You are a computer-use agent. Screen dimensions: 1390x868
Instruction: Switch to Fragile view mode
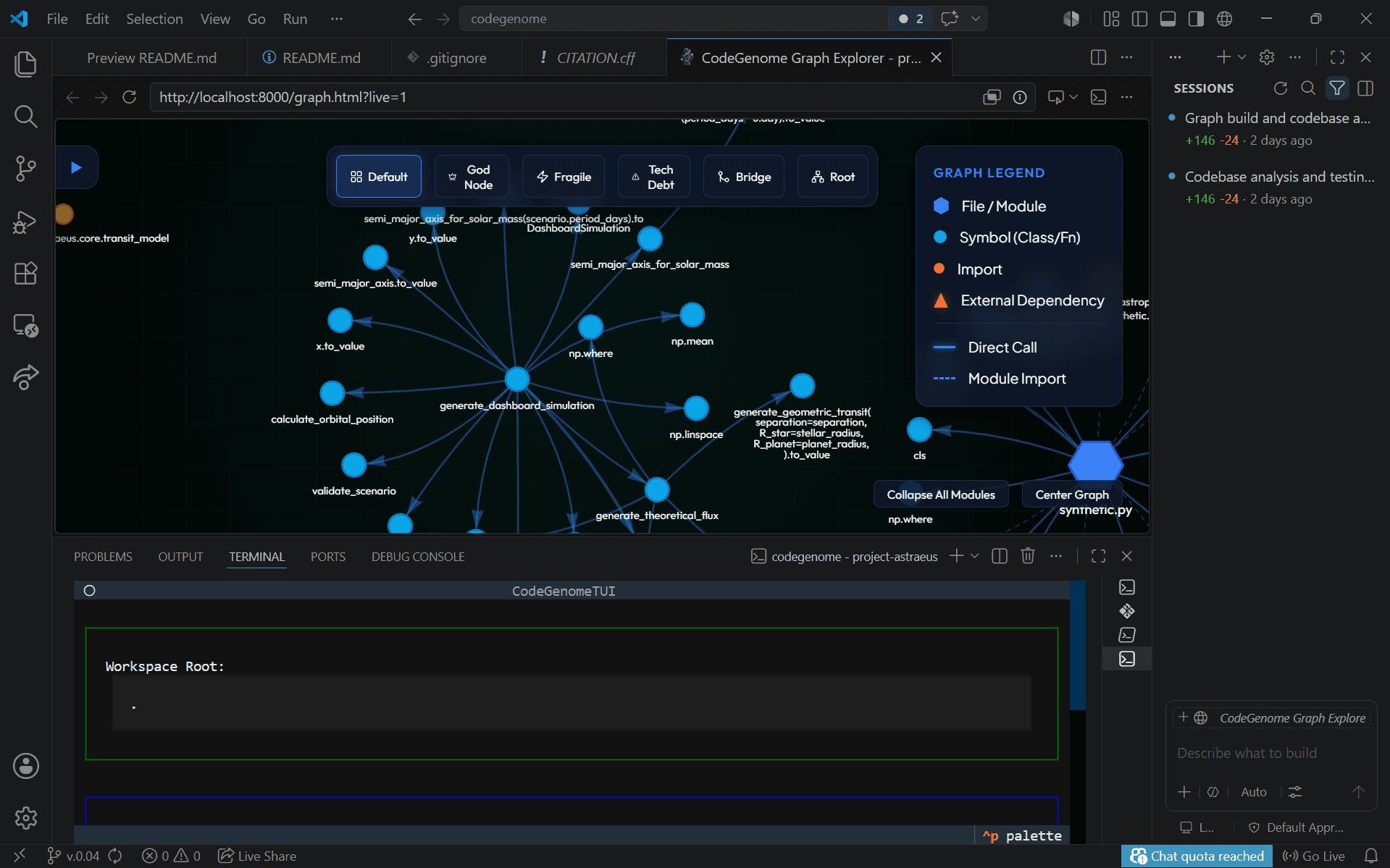[564, 177]
